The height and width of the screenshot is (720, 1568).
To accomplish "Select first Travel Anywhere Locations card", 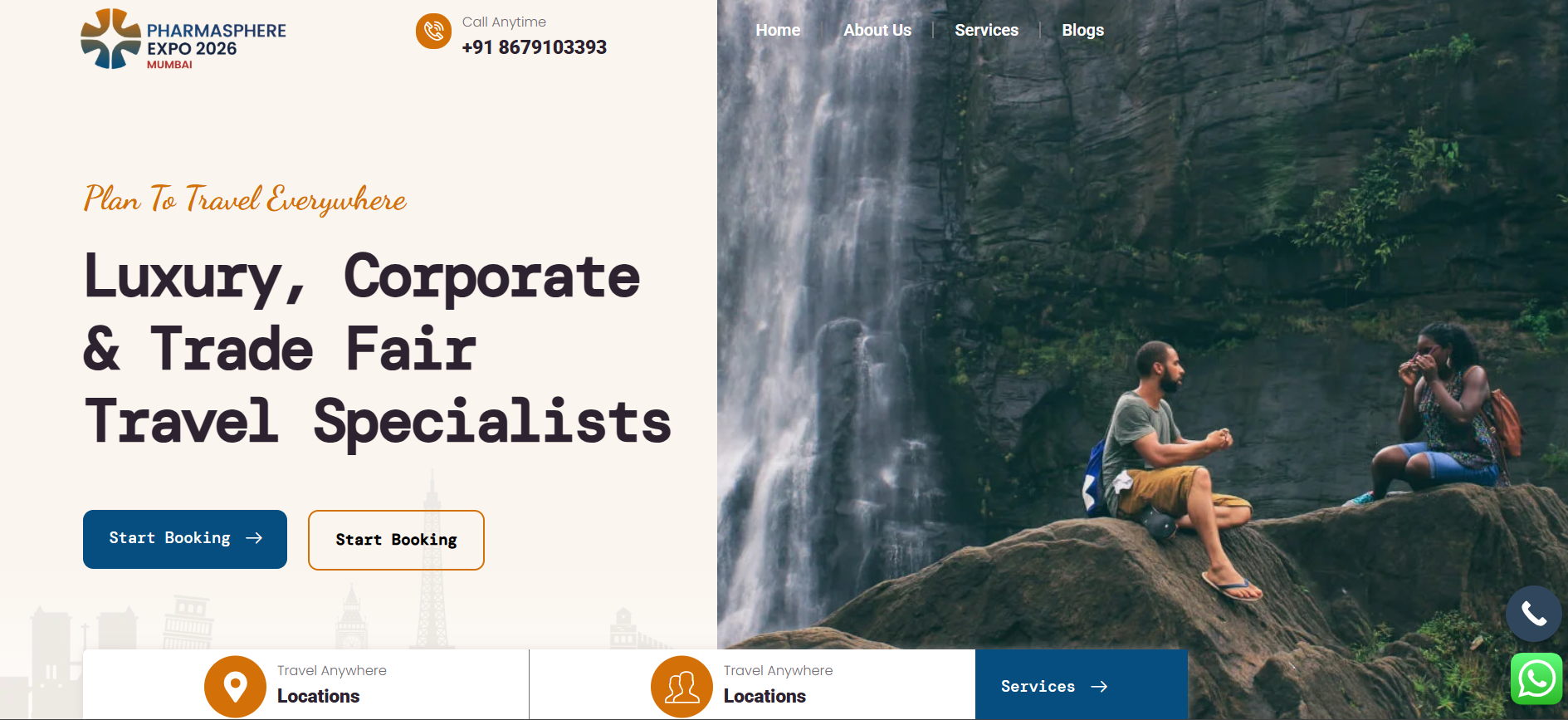I will 305,685.
